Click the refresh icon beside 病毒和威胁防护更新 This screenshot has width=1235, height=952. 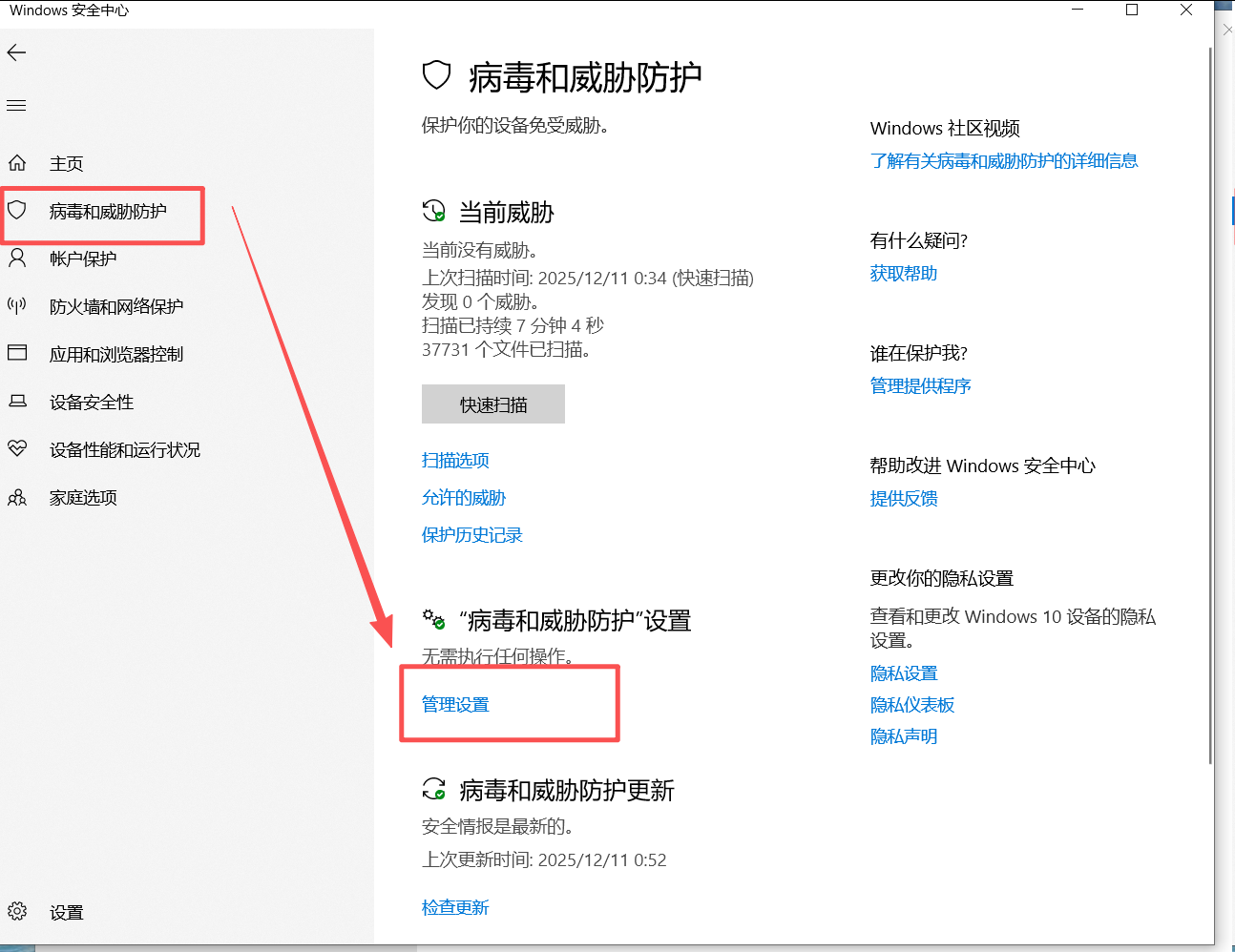pos(434,789)
